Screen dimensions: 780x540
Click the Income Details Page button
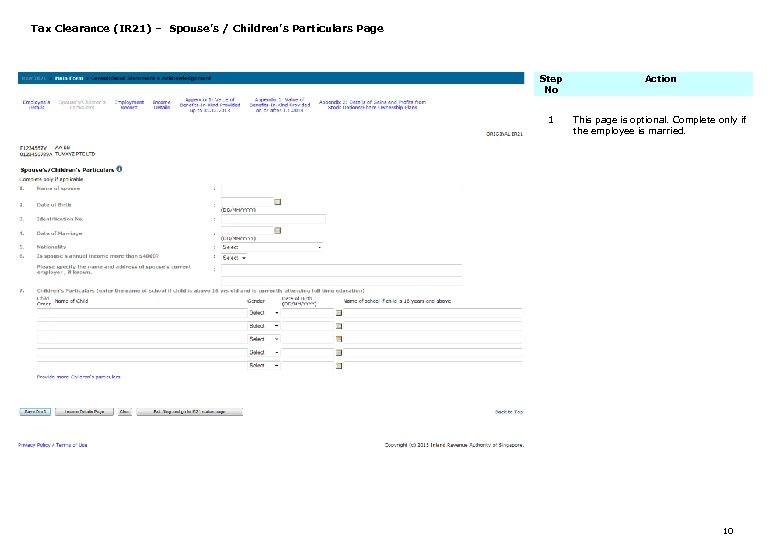click(x=84, y=412)
